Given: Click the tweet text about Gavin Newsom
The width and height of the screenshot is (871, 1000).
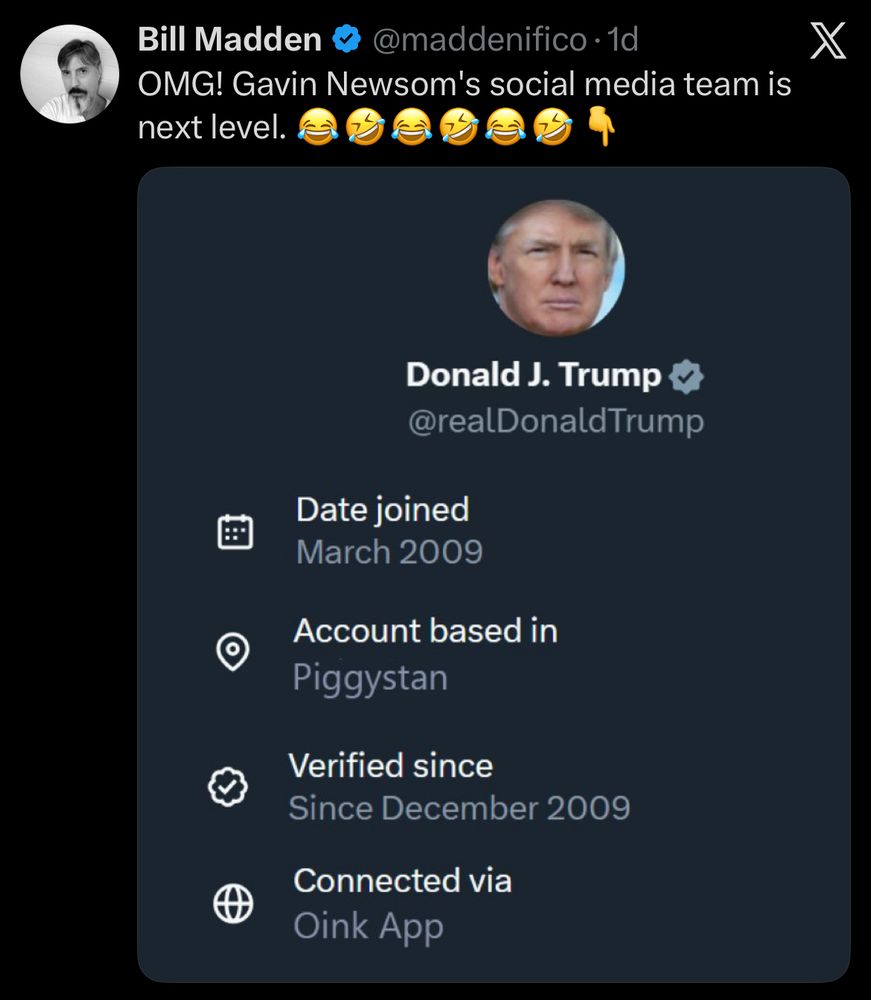Looking at the screenshot, I should 463,85.
